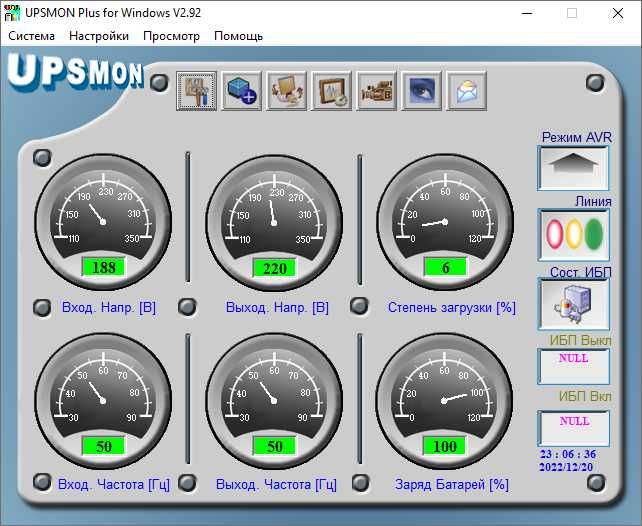Click the 'Сост. ИБП' label

(581, 272)
